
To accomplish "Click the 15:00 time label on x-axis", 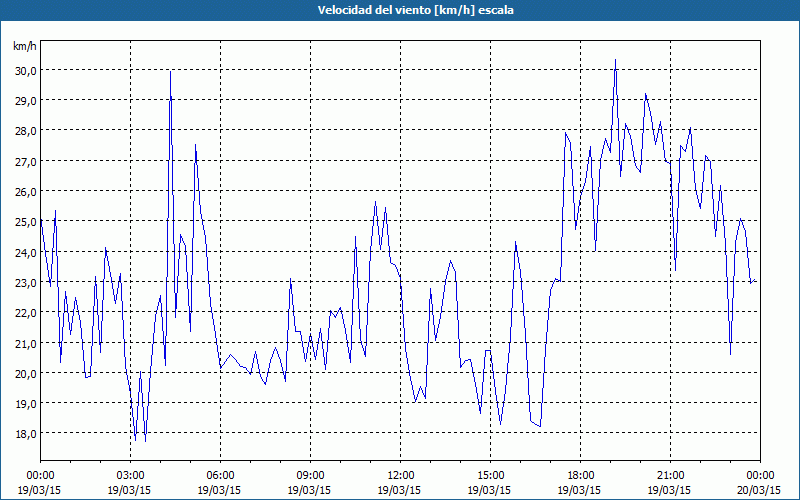I will tap(490, 476).
